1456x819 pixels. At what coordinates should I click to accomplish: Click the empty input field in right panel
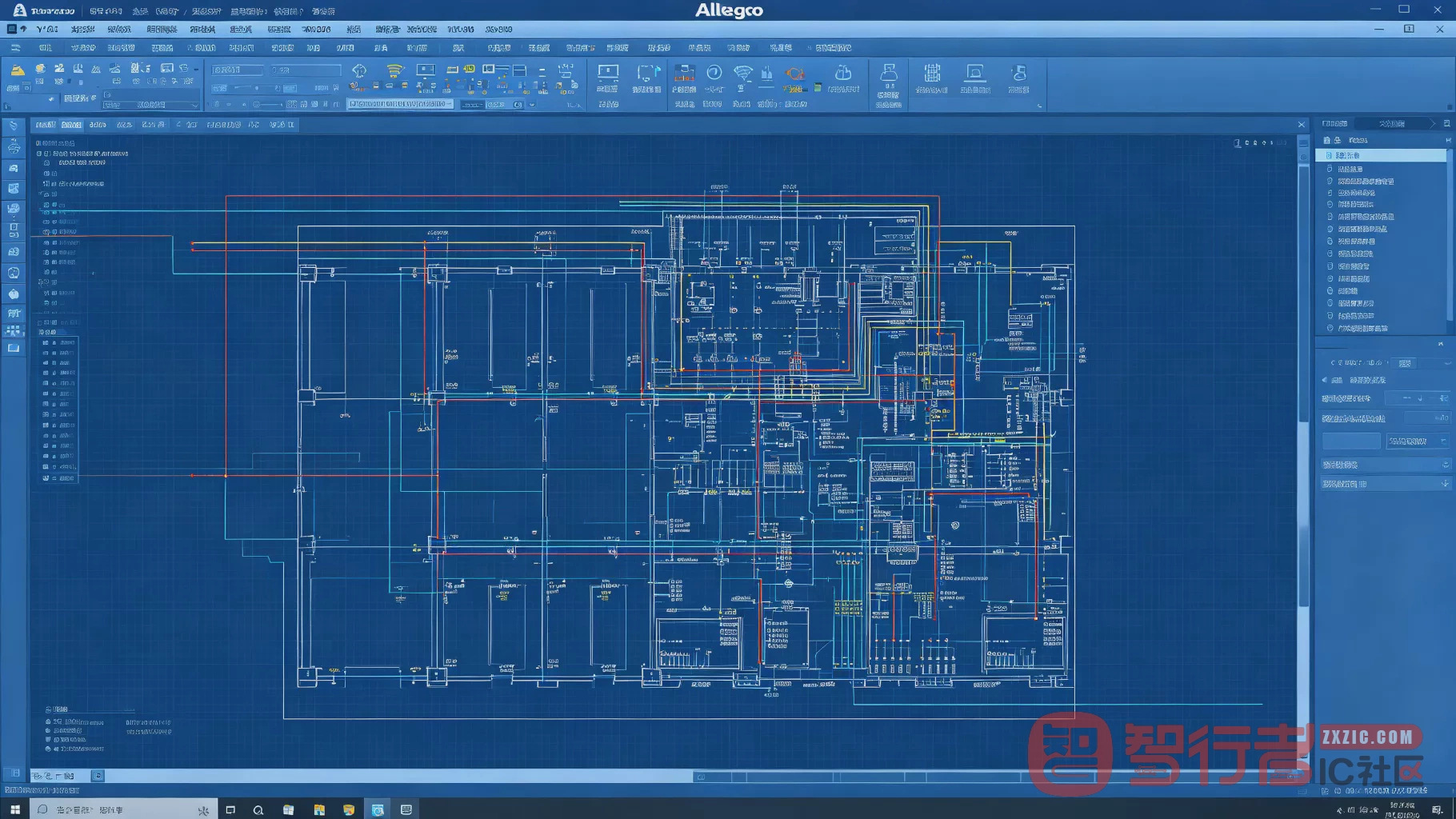coord(1351,441)
